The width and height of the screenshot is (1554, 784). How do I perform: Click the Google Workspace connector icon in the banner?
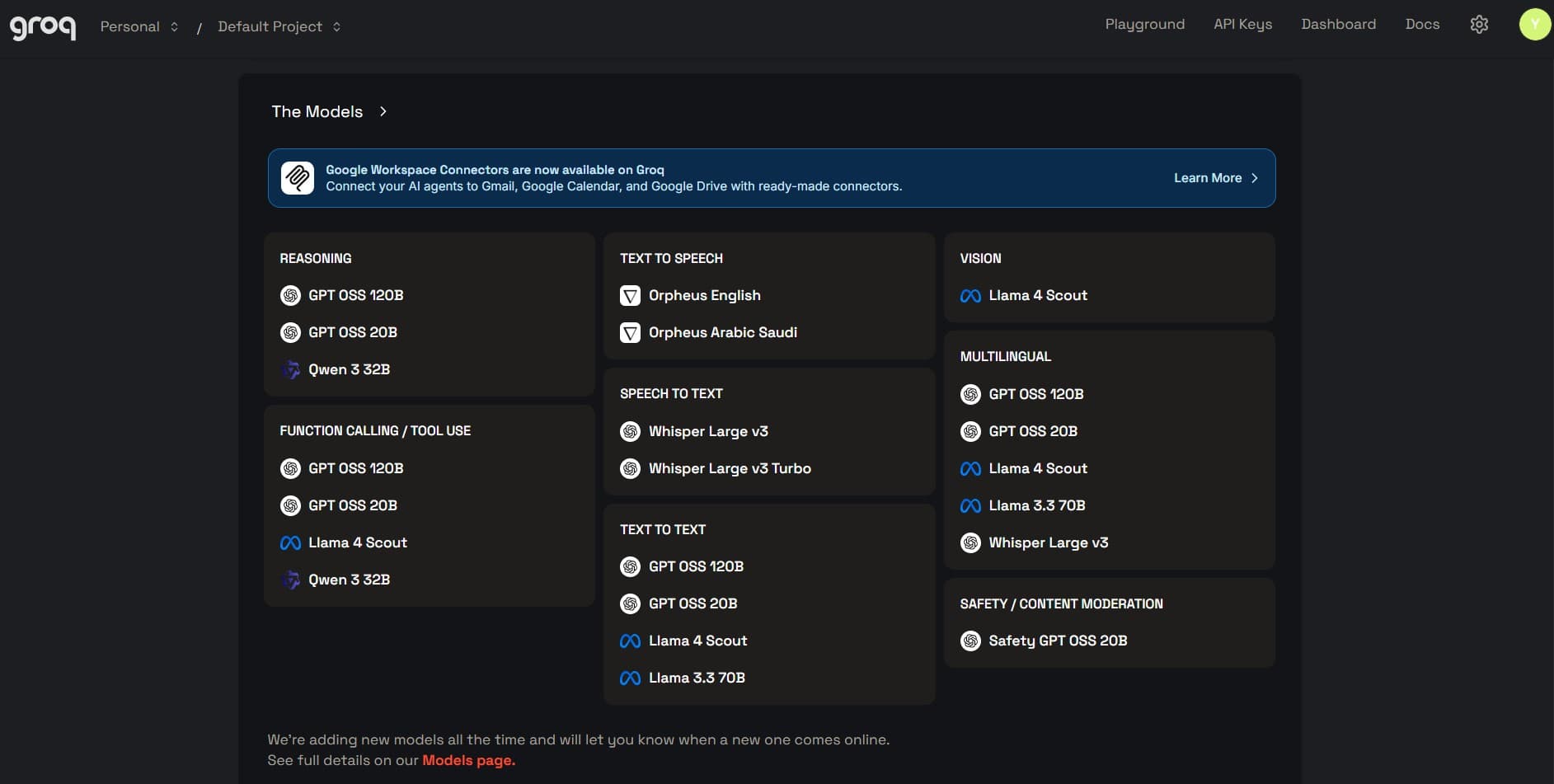point(298,177)
